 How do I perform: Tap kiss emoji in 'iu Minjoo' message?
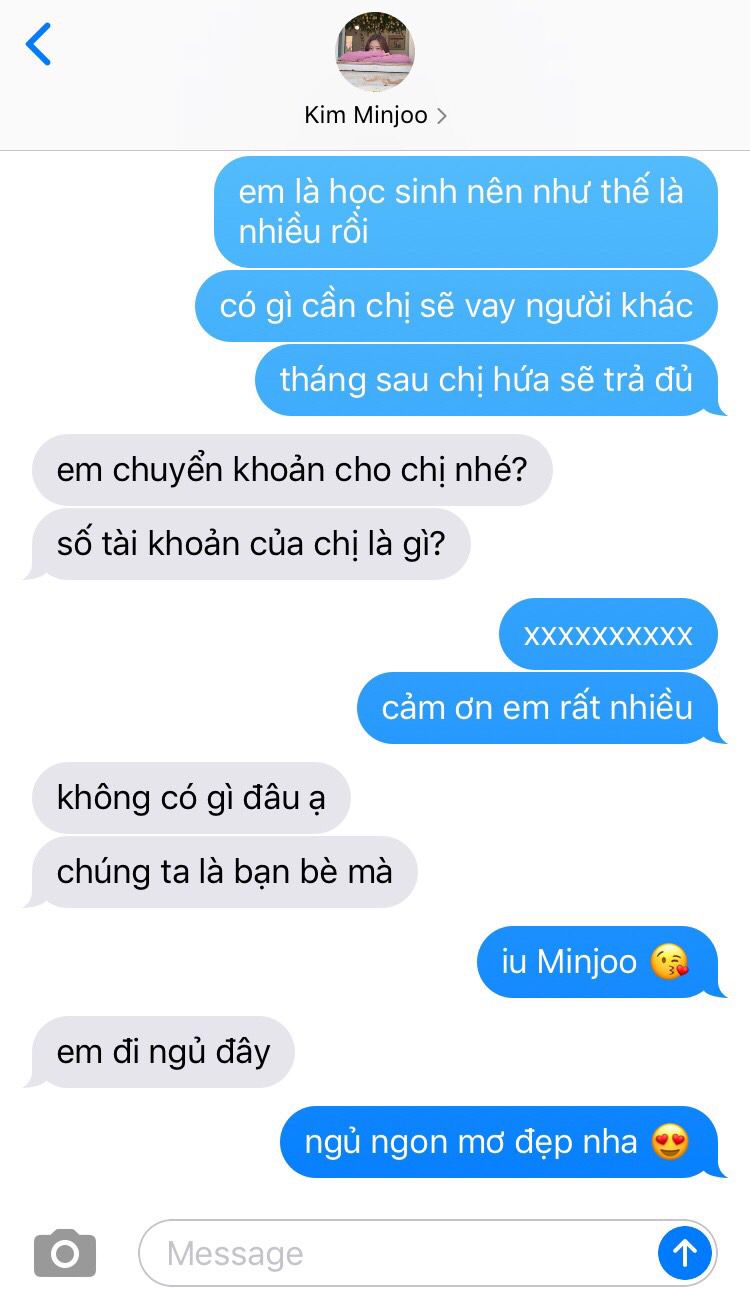pyautogui.click(x=669, y=962)
